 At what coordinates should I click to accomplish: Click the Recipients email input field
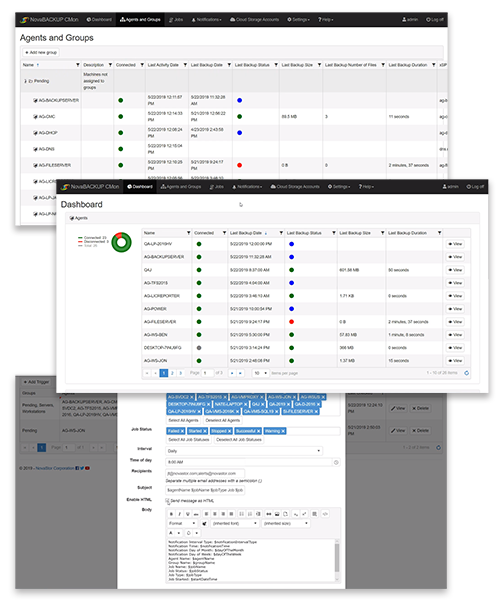click(x=205, y=473)
